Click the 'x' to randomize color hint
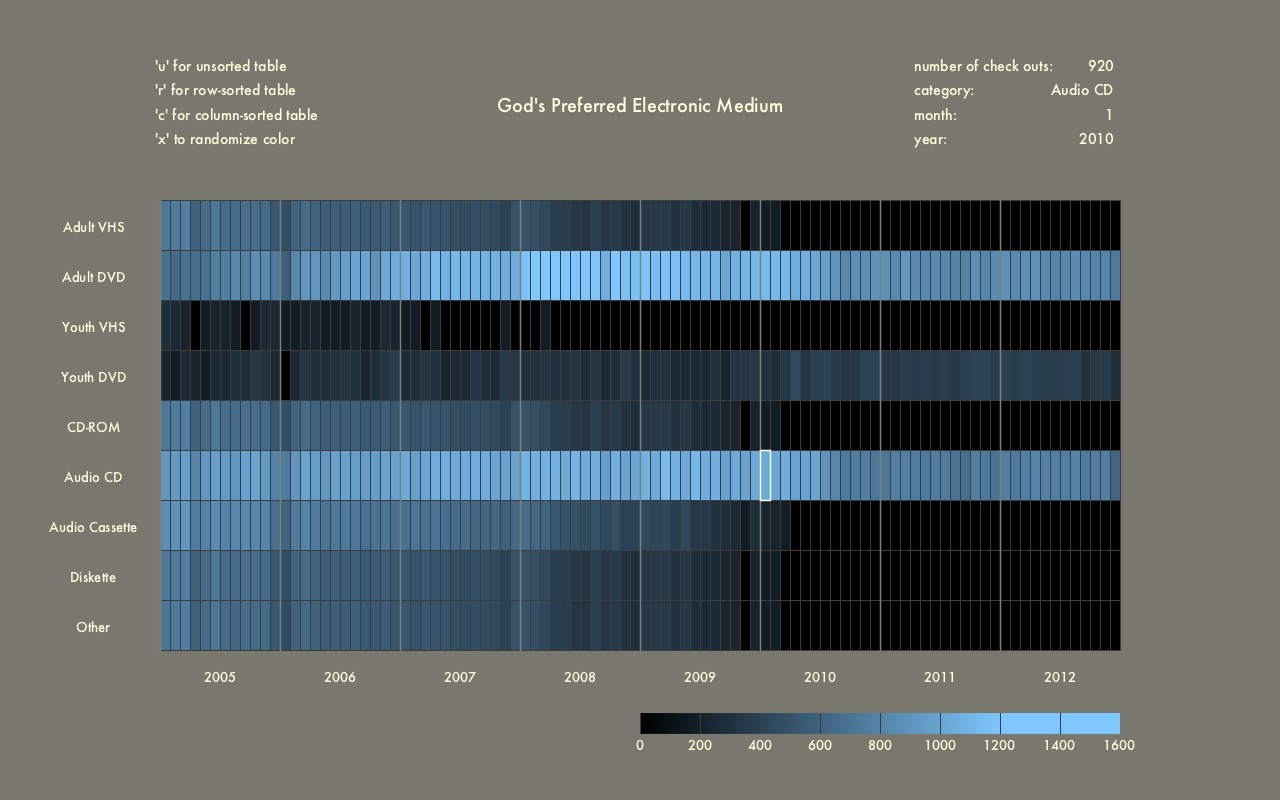This screenshot has height=800, width=1280. [224, 139]
